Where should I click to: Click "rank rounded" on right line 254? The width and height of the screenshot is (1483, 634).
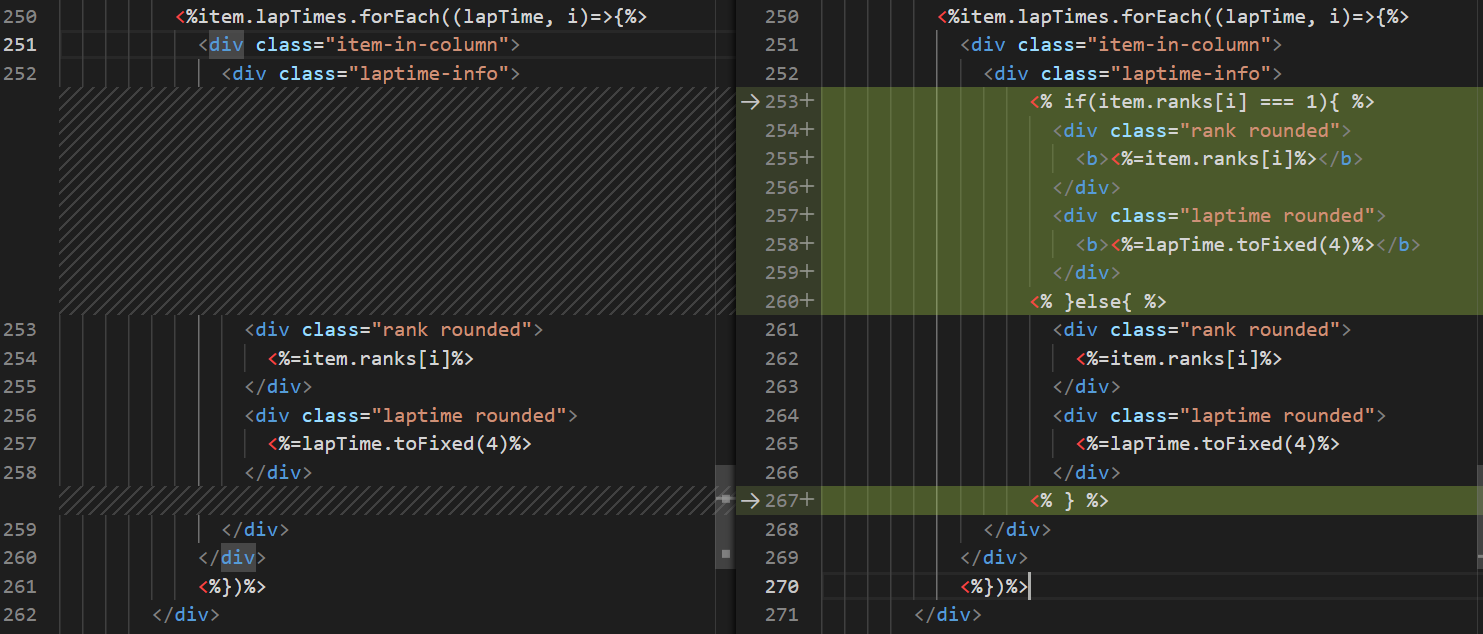point(1260,130)
